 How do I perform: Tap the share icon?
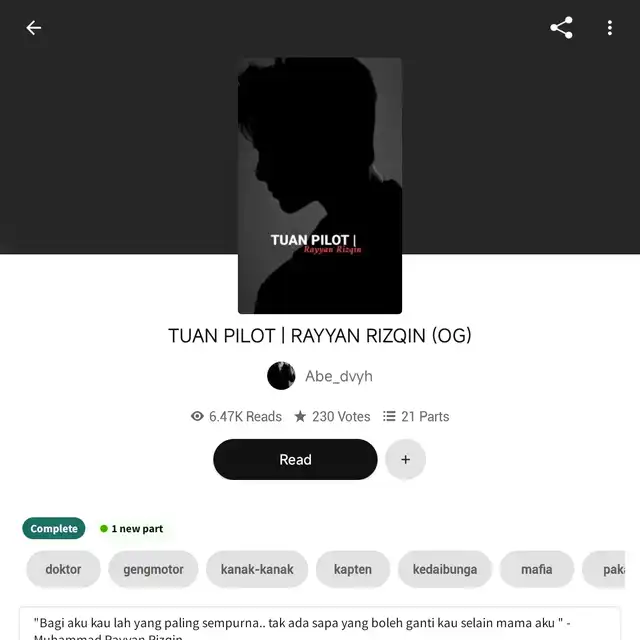click(x=561, y=28)
